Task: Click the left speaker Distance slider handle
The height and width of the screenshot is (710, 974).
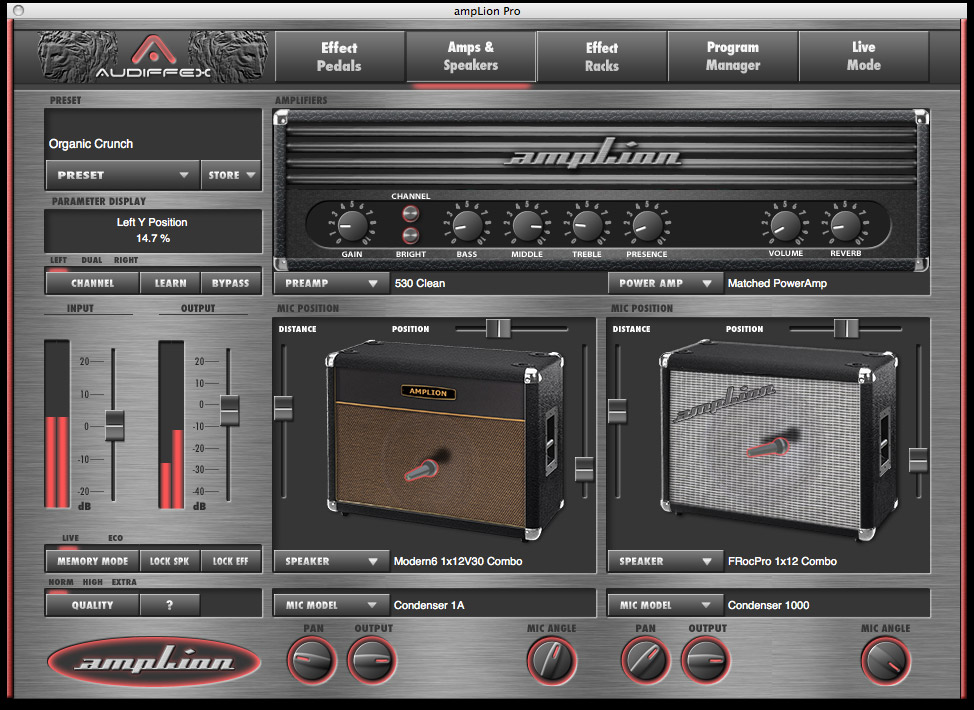Action: 283,408
